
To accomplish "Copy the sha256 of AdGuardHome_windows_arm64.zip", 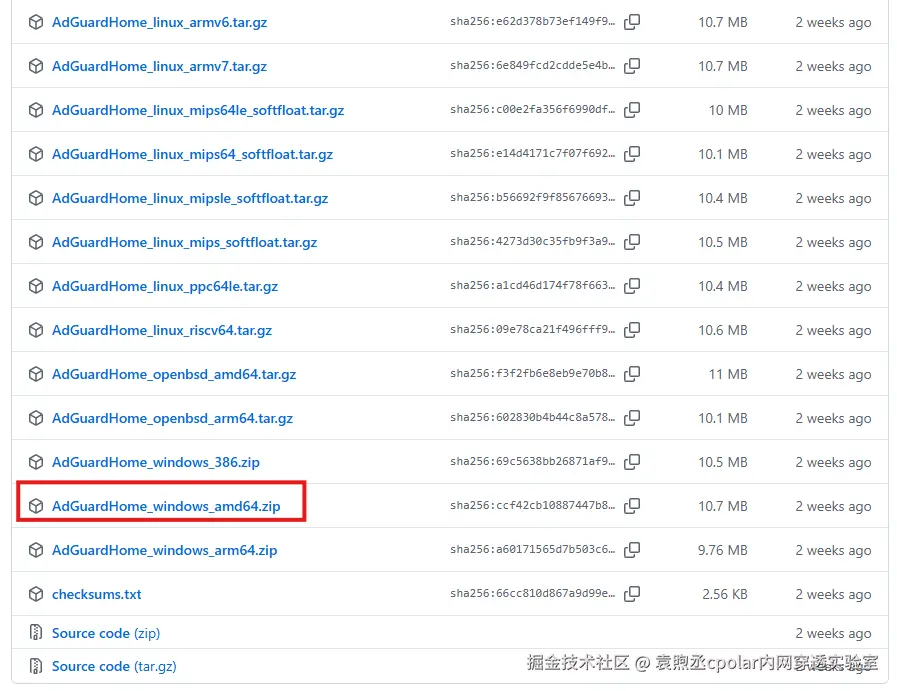I will coord(632,550).
